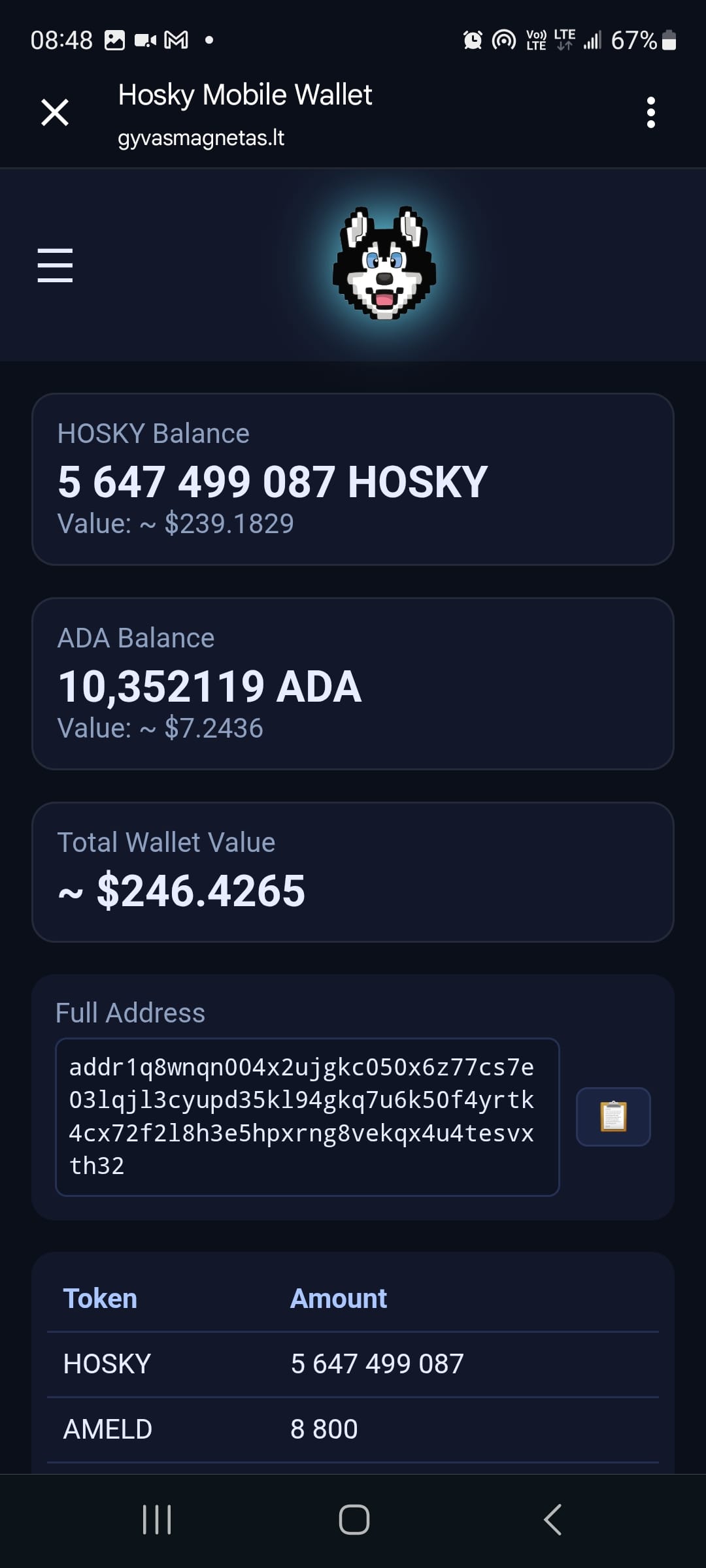Click the Token column header

pos(100,1299)
